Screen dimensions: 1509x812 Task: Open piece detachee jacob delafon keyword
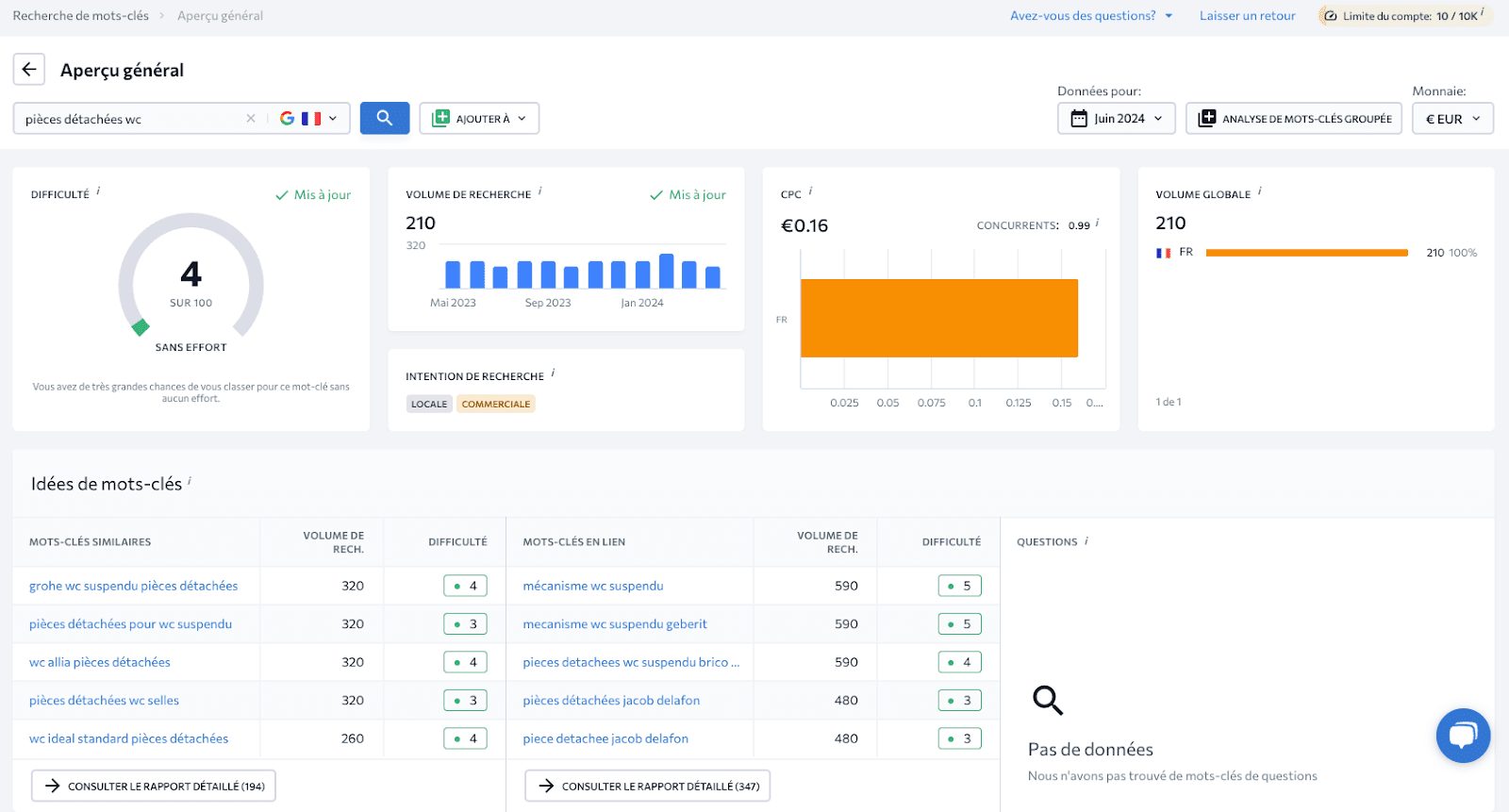[605, 738]
